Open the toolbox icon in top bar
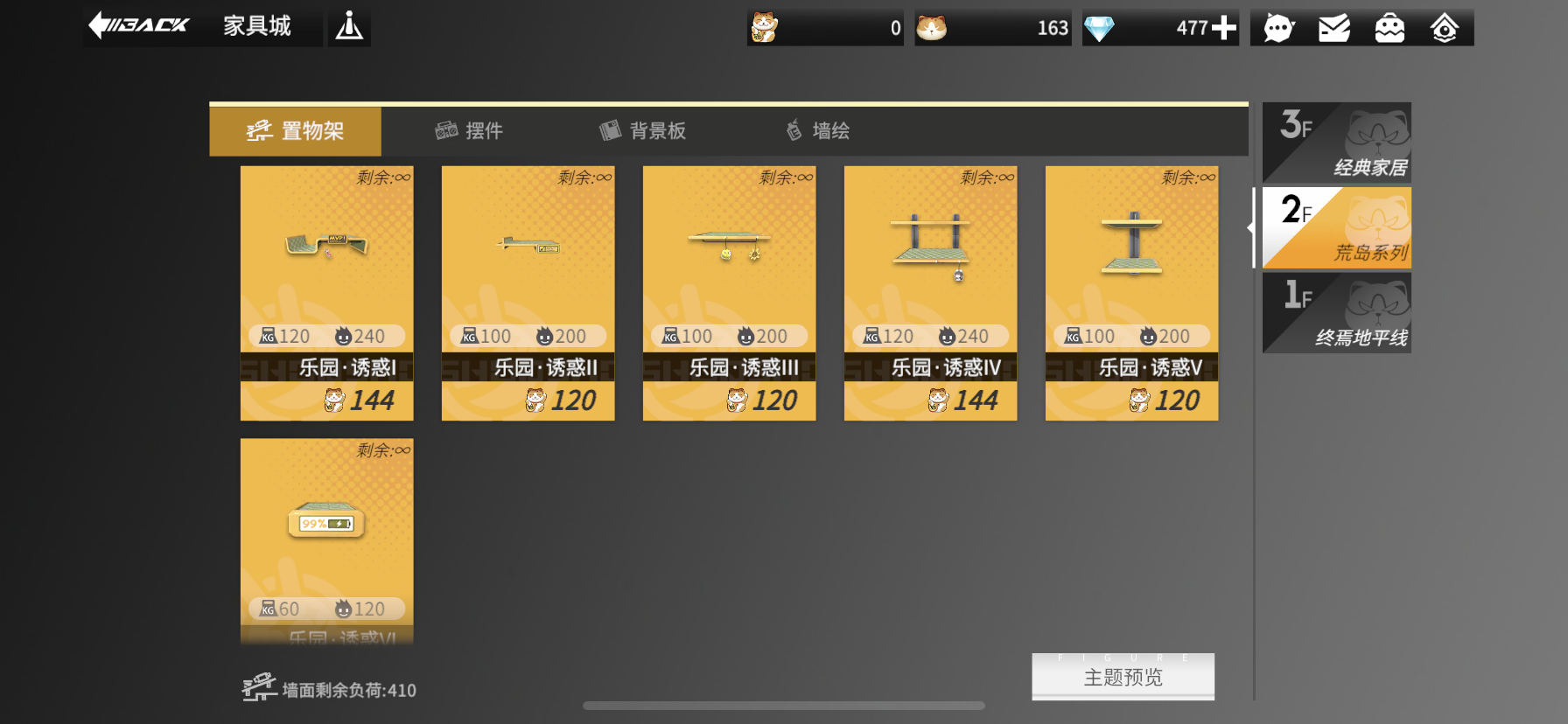Viewport: 1568px width, 724px height. pos(1389,28)
